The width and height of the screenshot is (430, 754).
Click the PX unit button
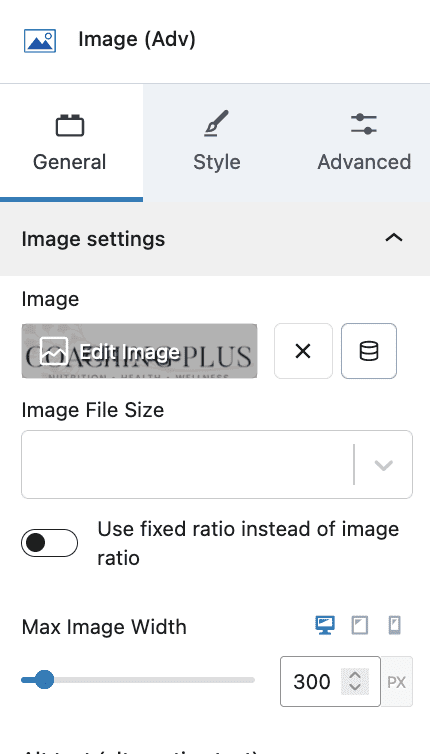pyautogui.click(x=397, y=682)
